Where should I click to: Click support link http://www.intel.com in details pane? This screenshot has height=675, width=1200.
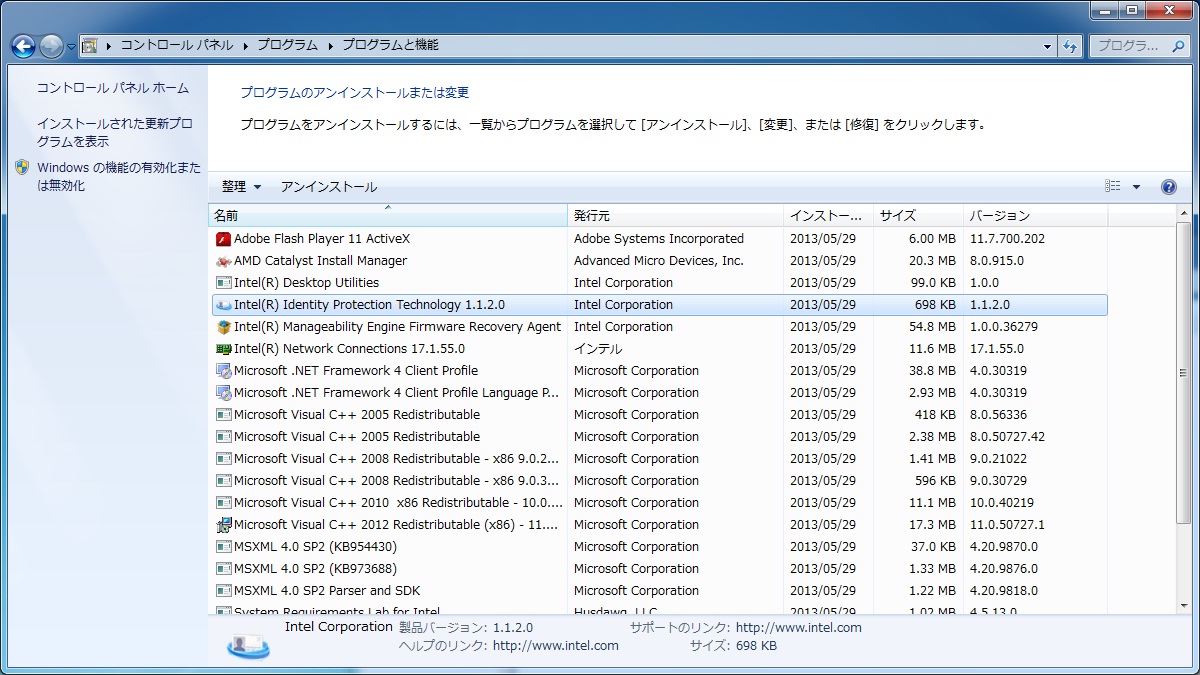pos(799,628)
